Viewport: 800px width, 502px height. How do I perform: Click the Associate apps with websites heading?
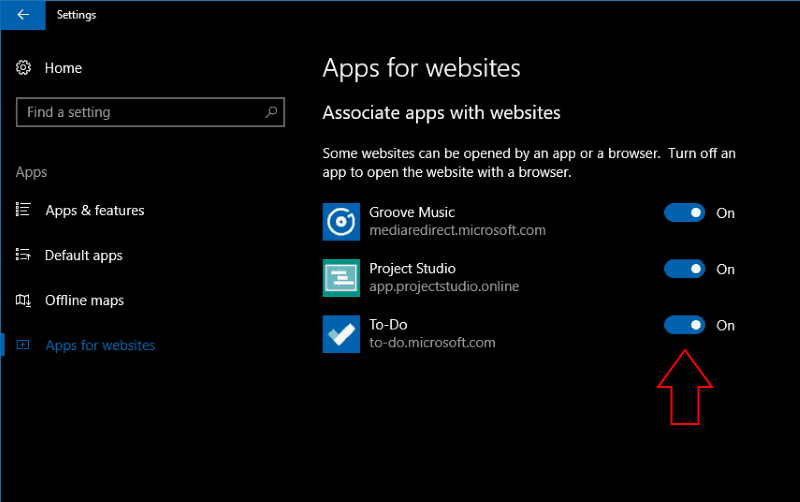coord(441,113)
